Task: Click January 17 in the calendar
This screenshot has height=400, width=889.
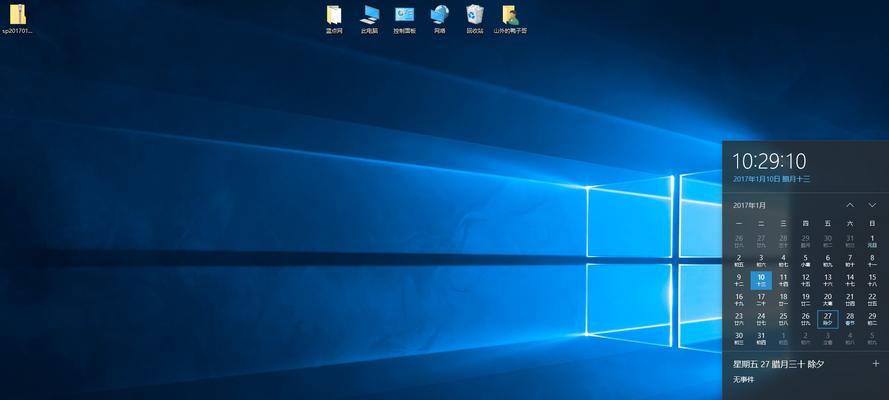Action: (761, 300)
